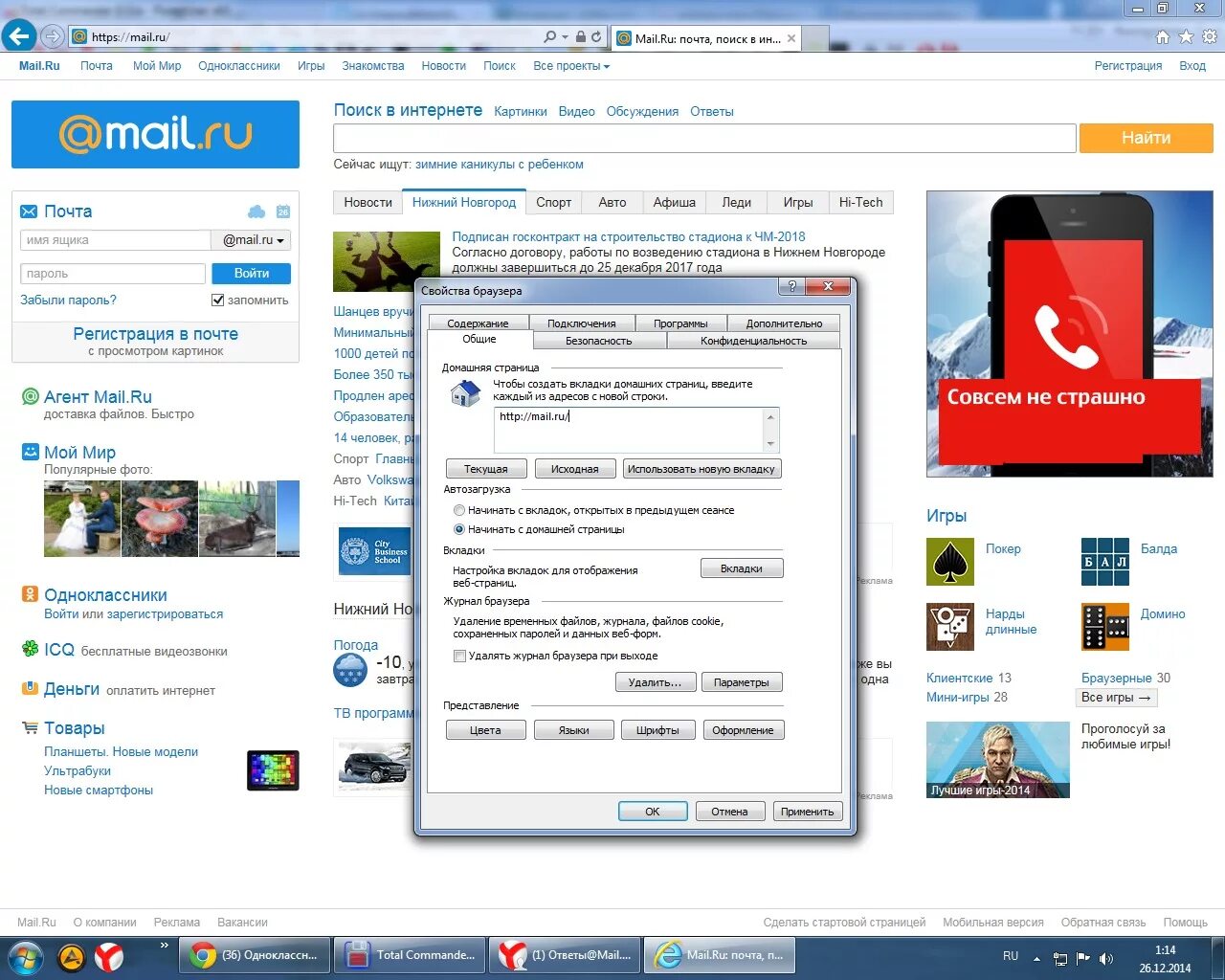Open the Hi-Tech news tab
Screen dimensions: 1225x980
point(860,202)
